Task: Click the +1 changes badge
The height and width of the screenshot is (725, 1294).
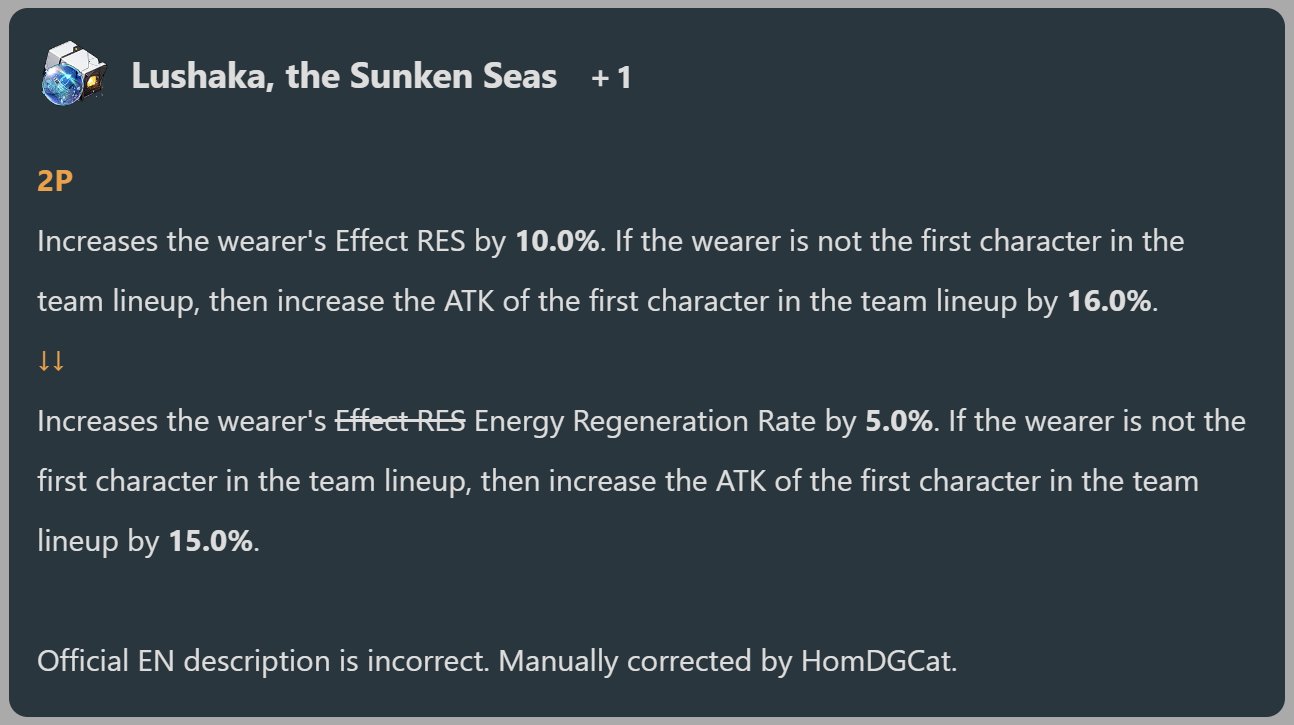Action: (611, 78)
